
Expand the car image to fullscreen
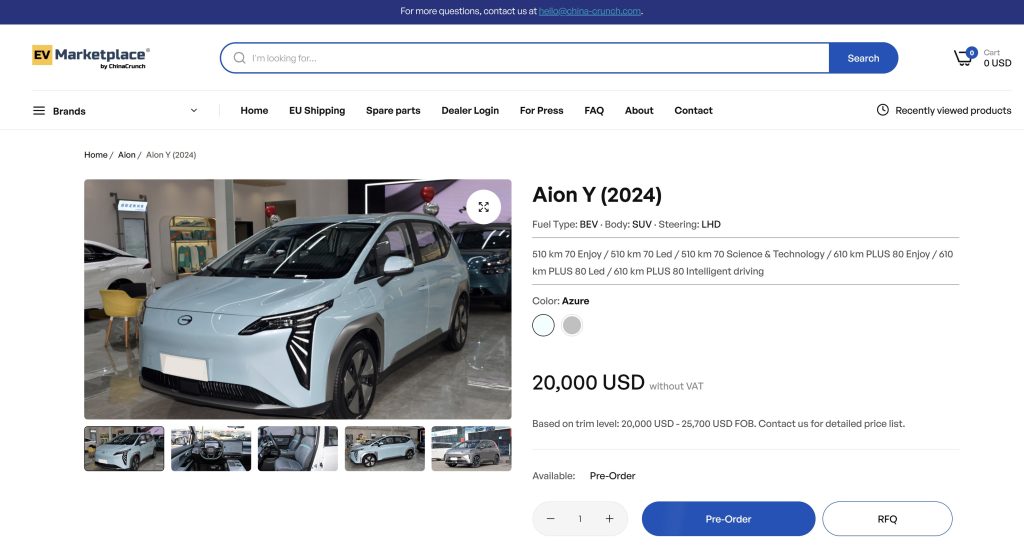pos(483,207)
